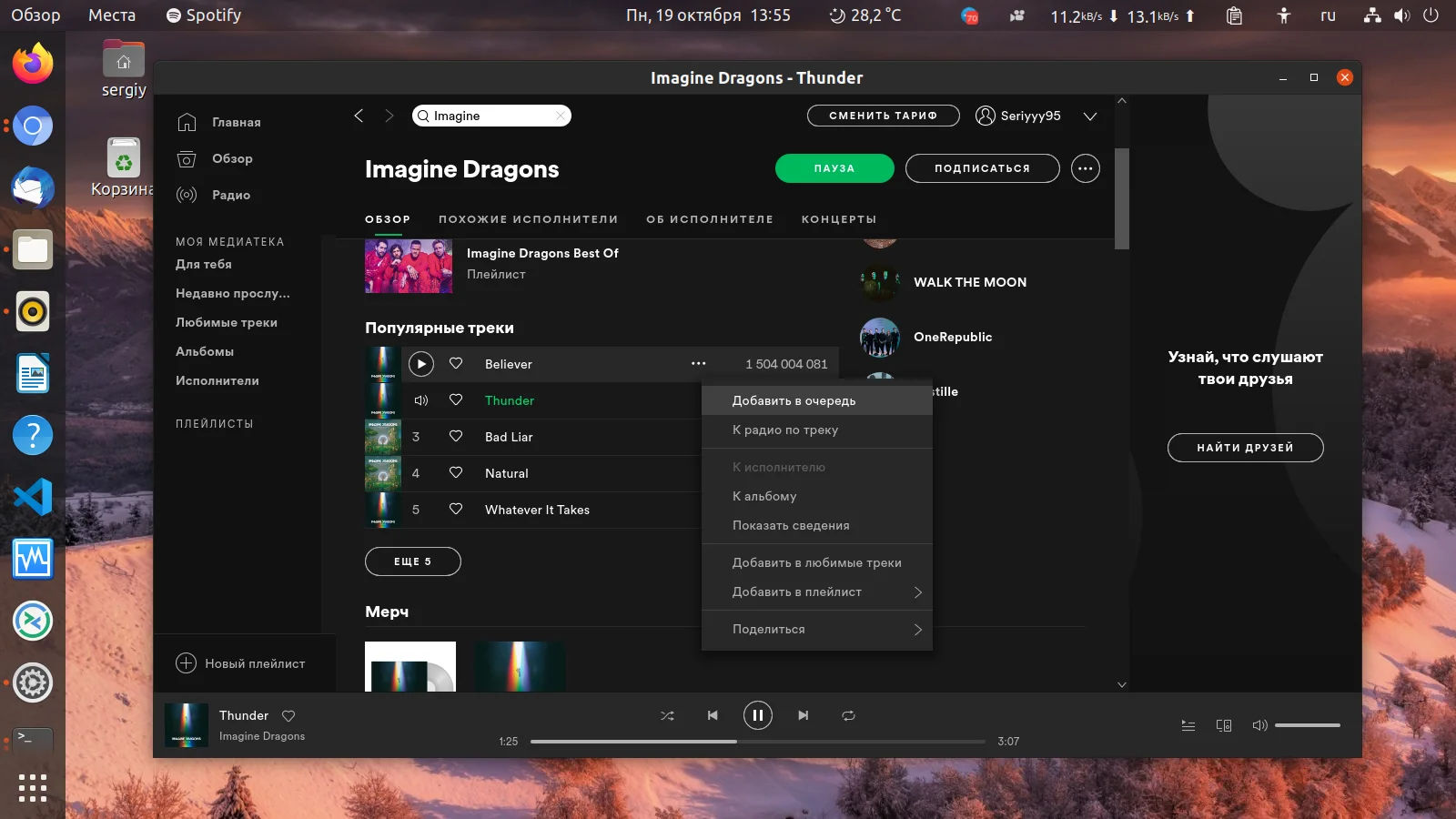Open the Imagine Dragons Best Of playlist thumbnail
The width and height of the screenshot is (1456, 819).
point(409,266)
